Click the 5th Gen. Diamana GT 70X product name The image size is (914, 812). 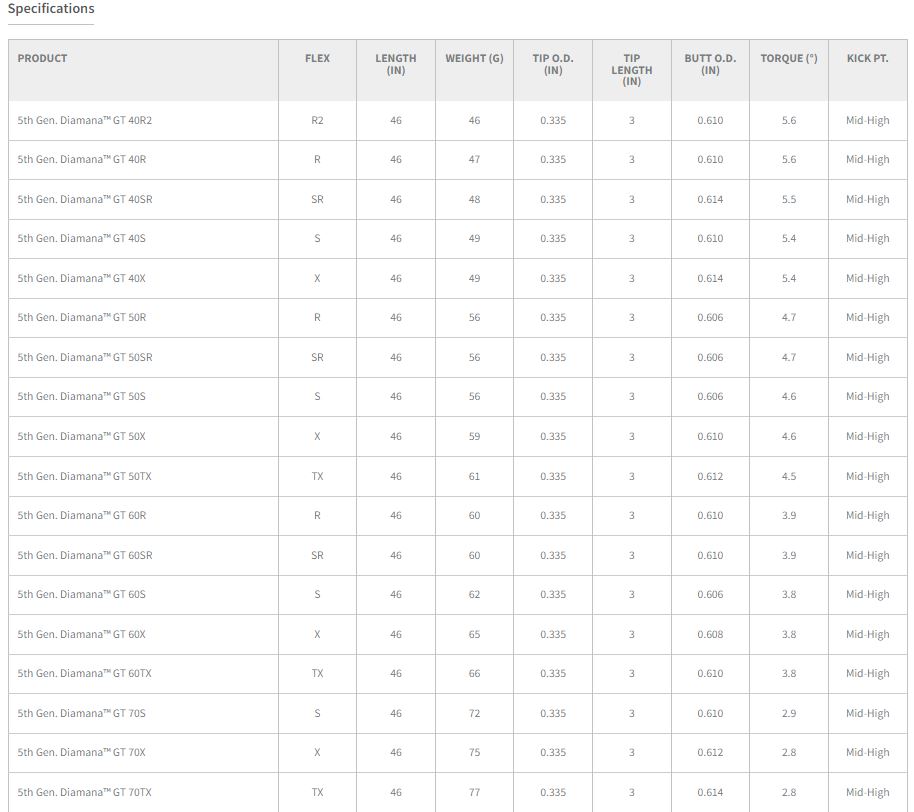(x=81, y=752)
